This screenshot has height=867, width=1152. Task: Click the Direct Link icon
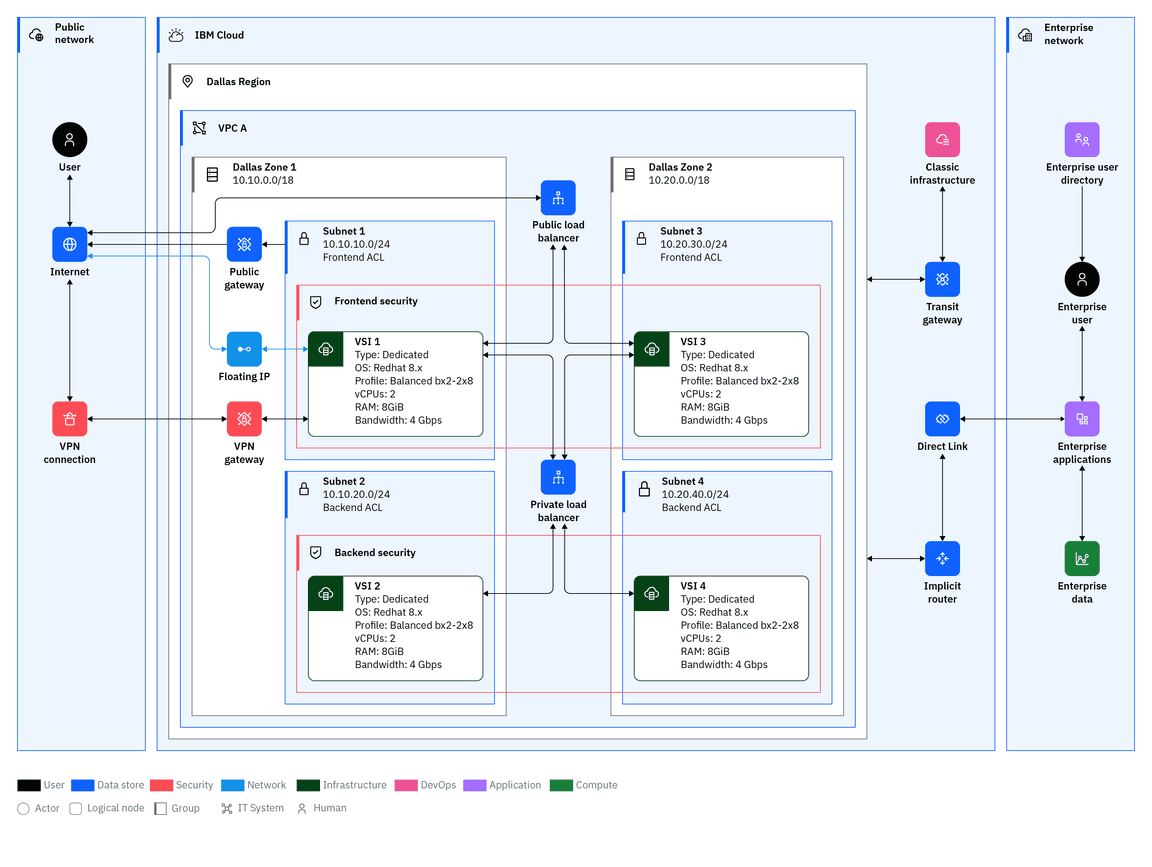(x=943, y=419)
